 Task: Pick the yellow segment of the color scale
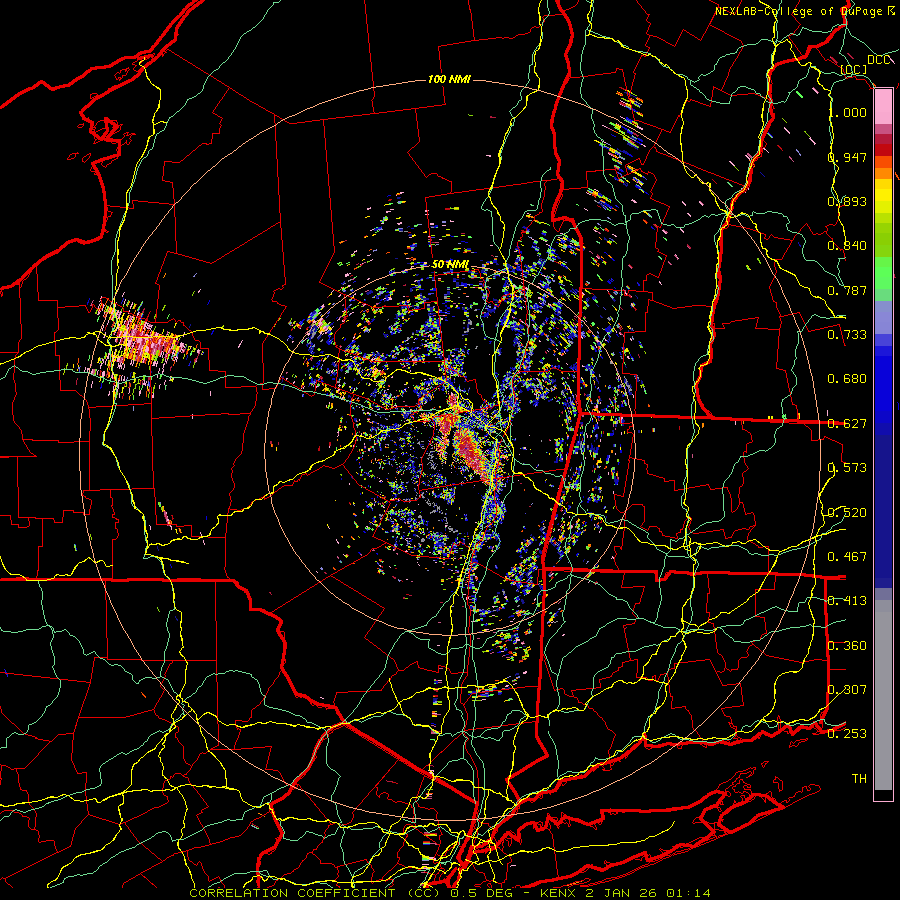click(883, 196)
